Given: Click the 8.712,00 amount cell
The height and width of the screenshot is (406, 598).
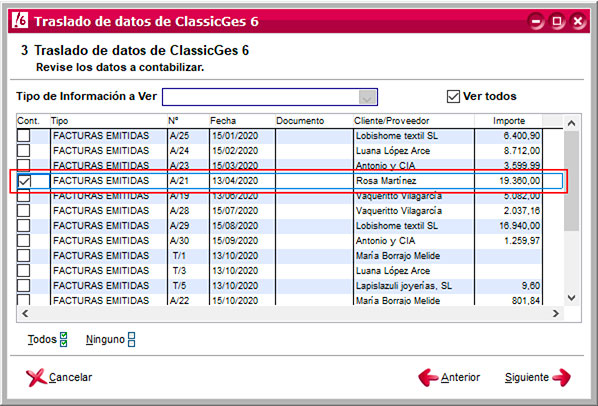Looking at the screenshot, I should tap(508, 151).
